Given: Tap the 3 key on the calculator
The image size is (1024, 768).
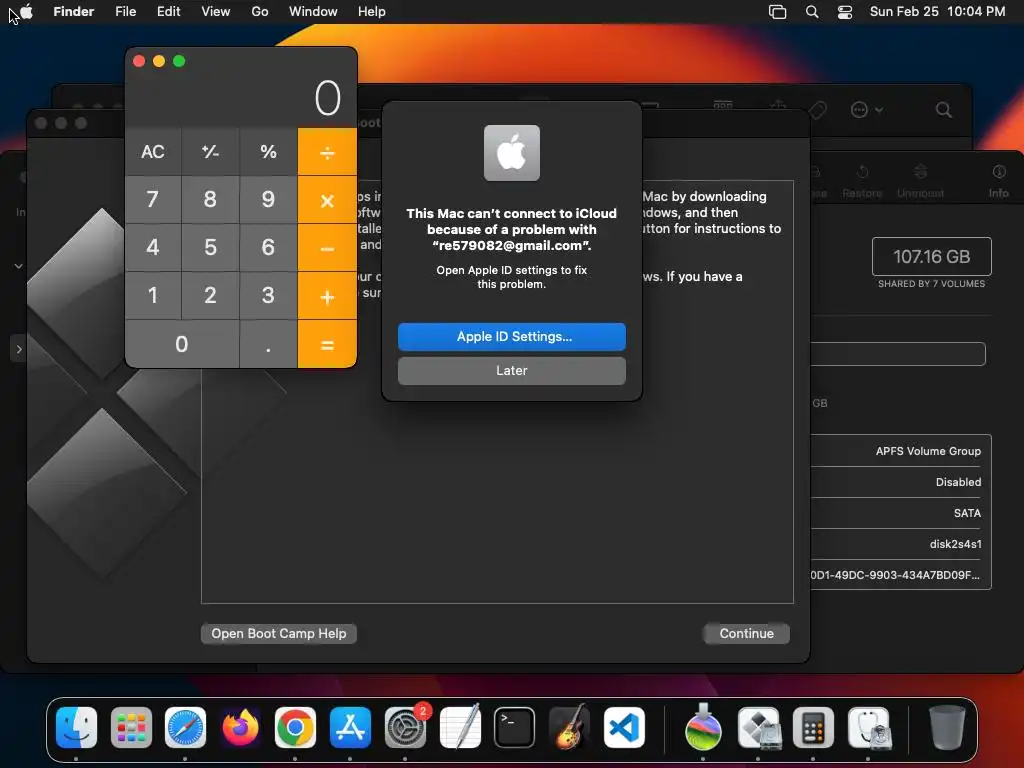Looking at the screenshot, I should click(268, 295).
